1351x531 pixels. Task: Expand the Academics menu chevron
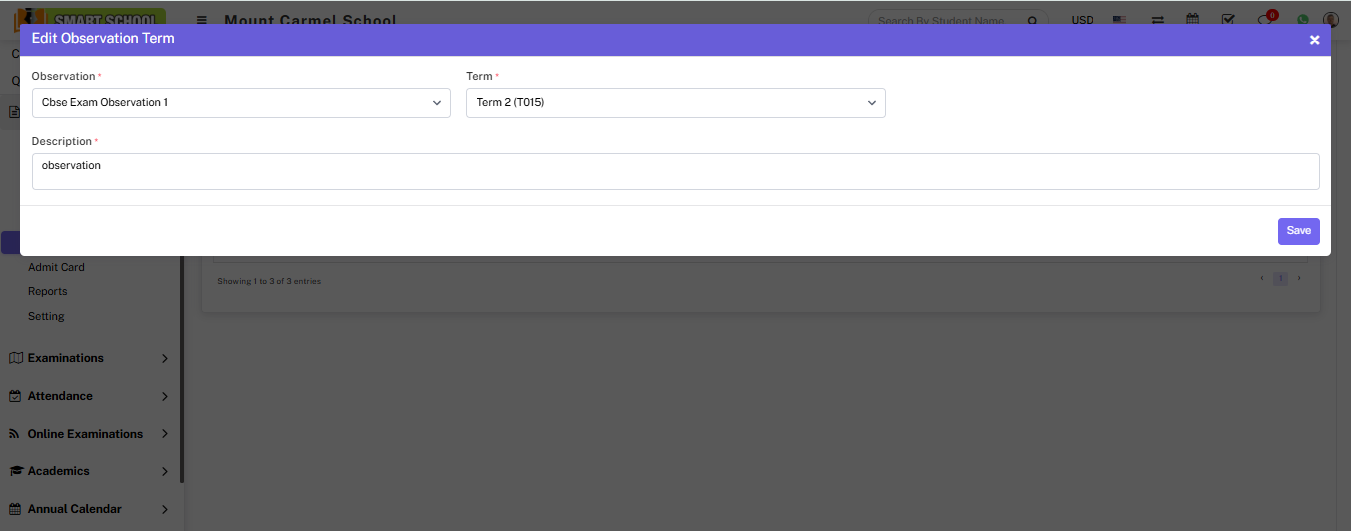pos(165,471)
